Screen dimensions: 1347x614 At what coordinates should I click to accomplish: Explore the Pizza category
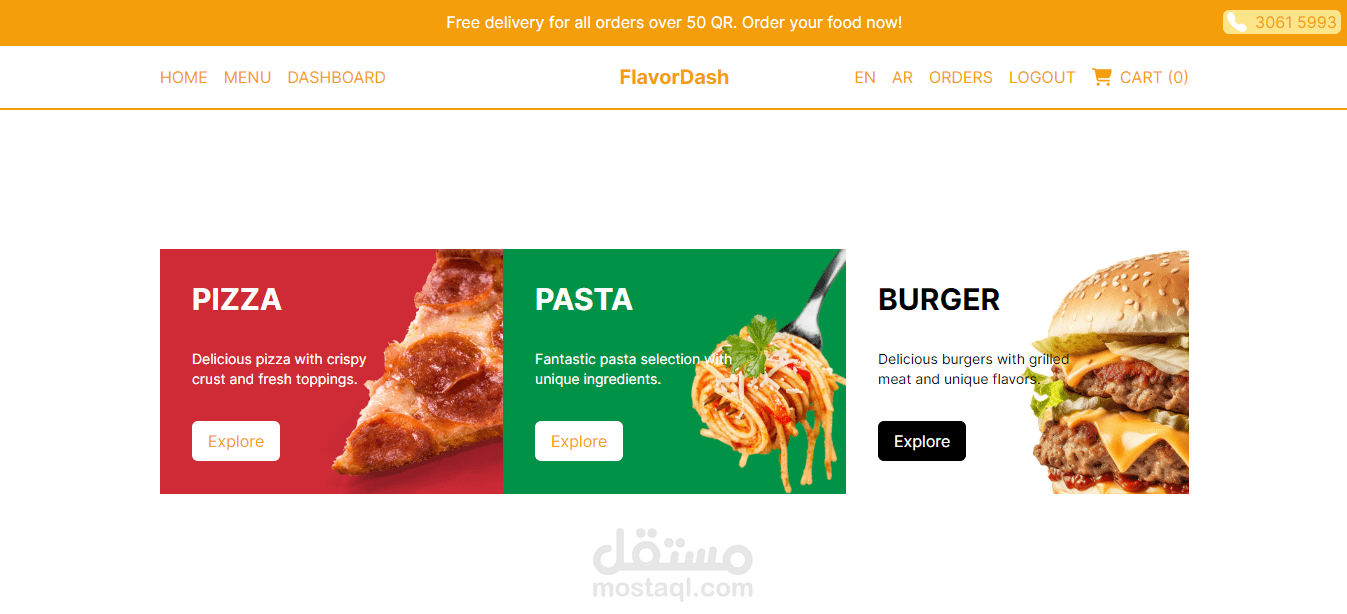(x=236, y=441)
